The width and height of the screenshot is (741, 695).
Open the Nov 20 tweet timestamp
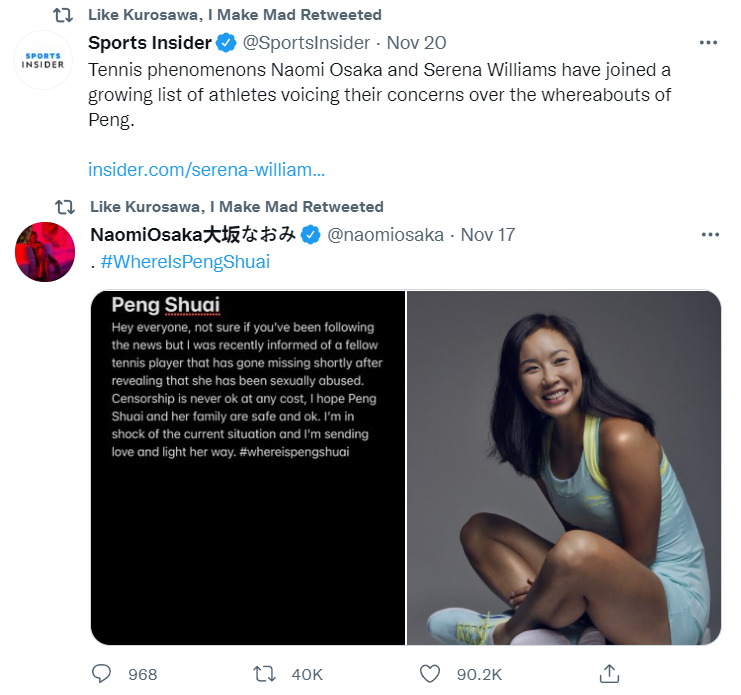[x=416, y=43]
